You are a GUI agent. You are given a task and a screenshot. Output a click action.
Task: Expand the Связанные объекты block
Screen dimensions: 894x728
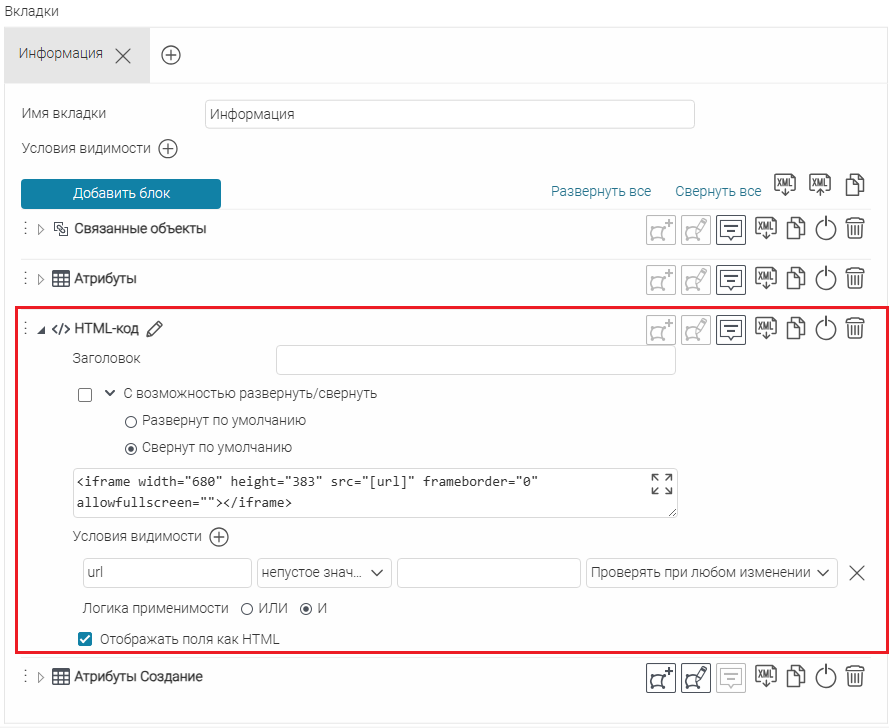click(x=41, y=229)
